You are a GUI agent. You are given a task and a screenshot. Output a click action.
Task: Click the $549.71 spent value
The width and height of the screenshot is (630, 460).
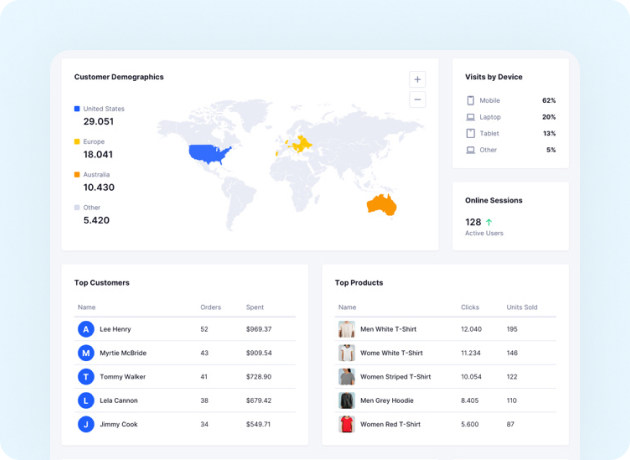pos(258,424)
